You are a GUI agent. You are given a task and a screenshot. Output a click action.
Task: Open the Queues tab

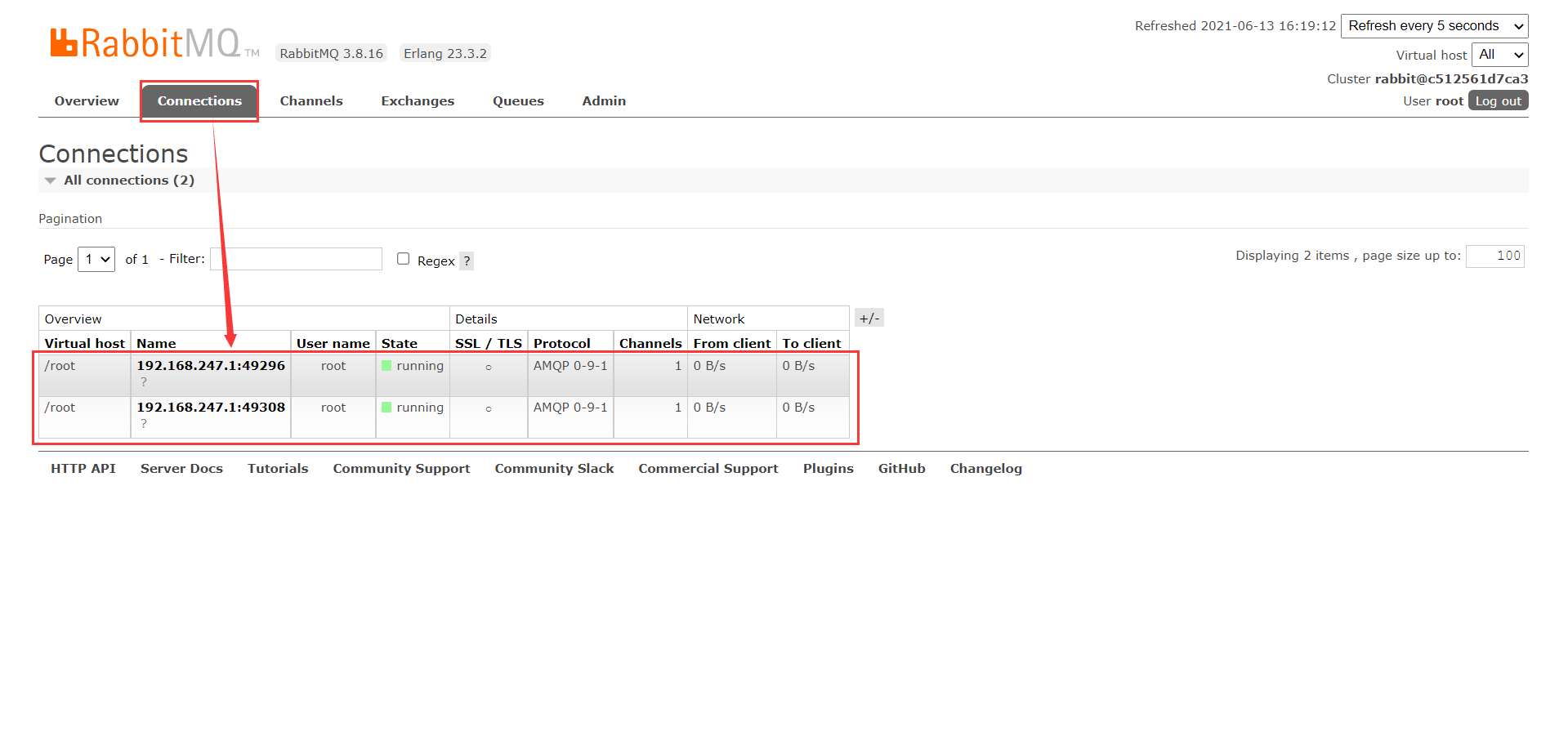[x=518, y=101]
